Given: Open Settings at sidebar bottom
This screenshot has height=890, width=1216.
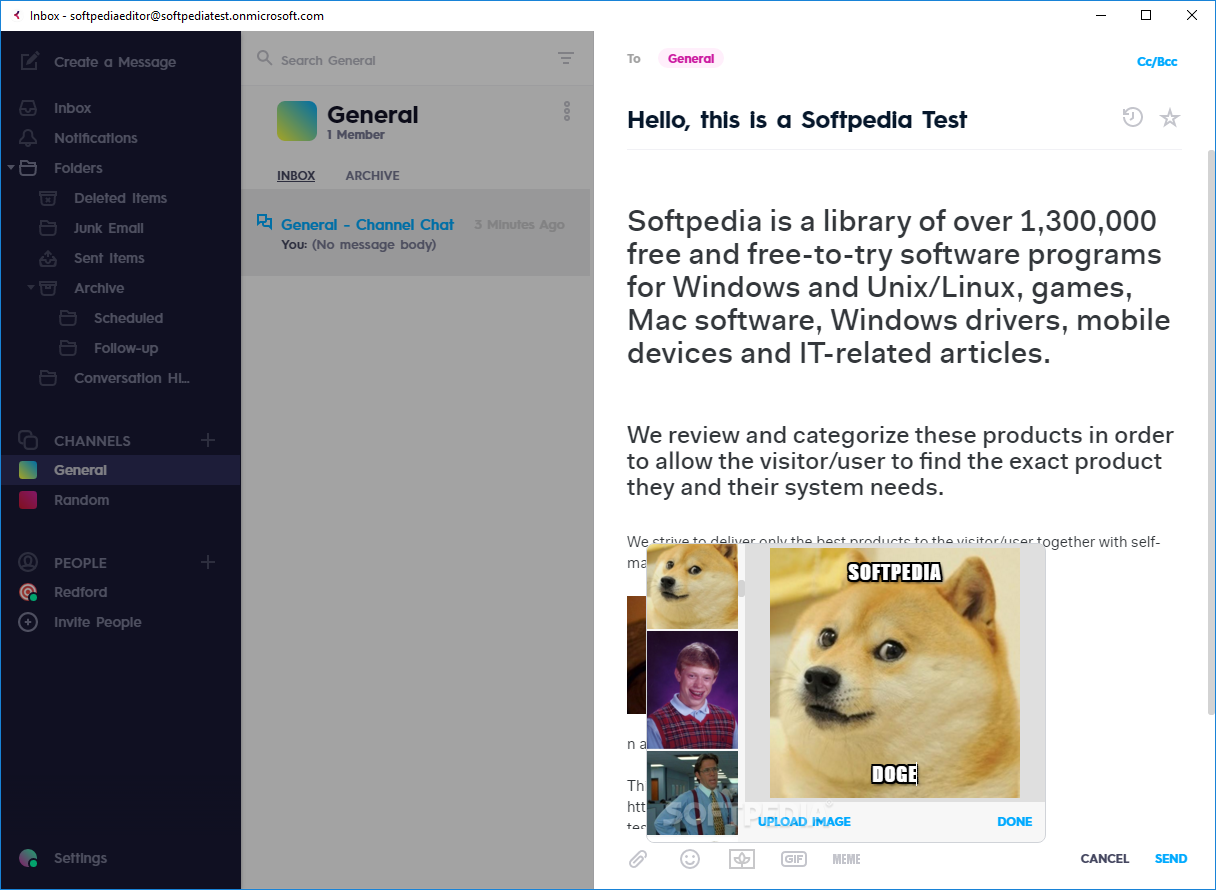Looking at the screenshot, I should [80, 858].
